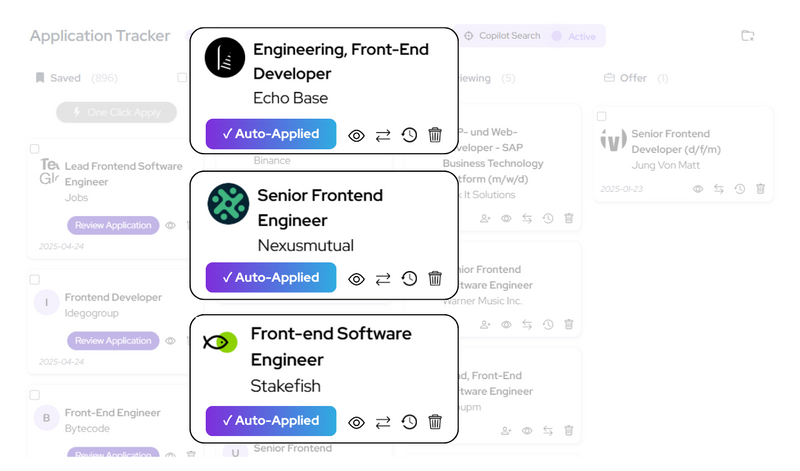Viewport: 800px width, 471px height.
Task: Open folder icon in top right corner
Action: (748, 36)
